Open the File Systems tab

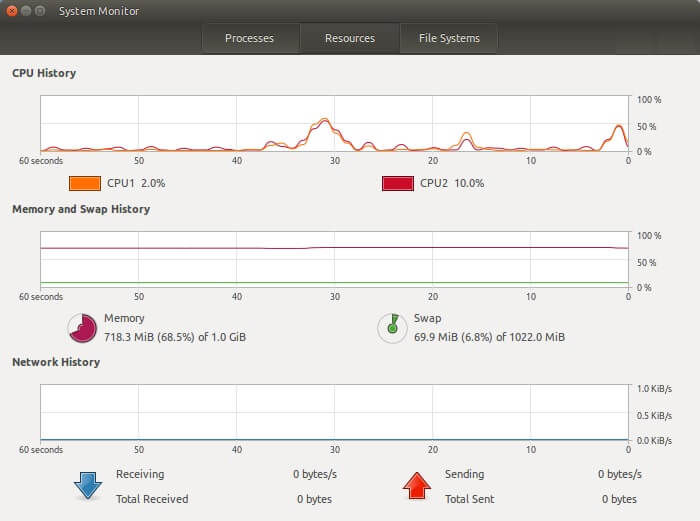pos(449,38)
